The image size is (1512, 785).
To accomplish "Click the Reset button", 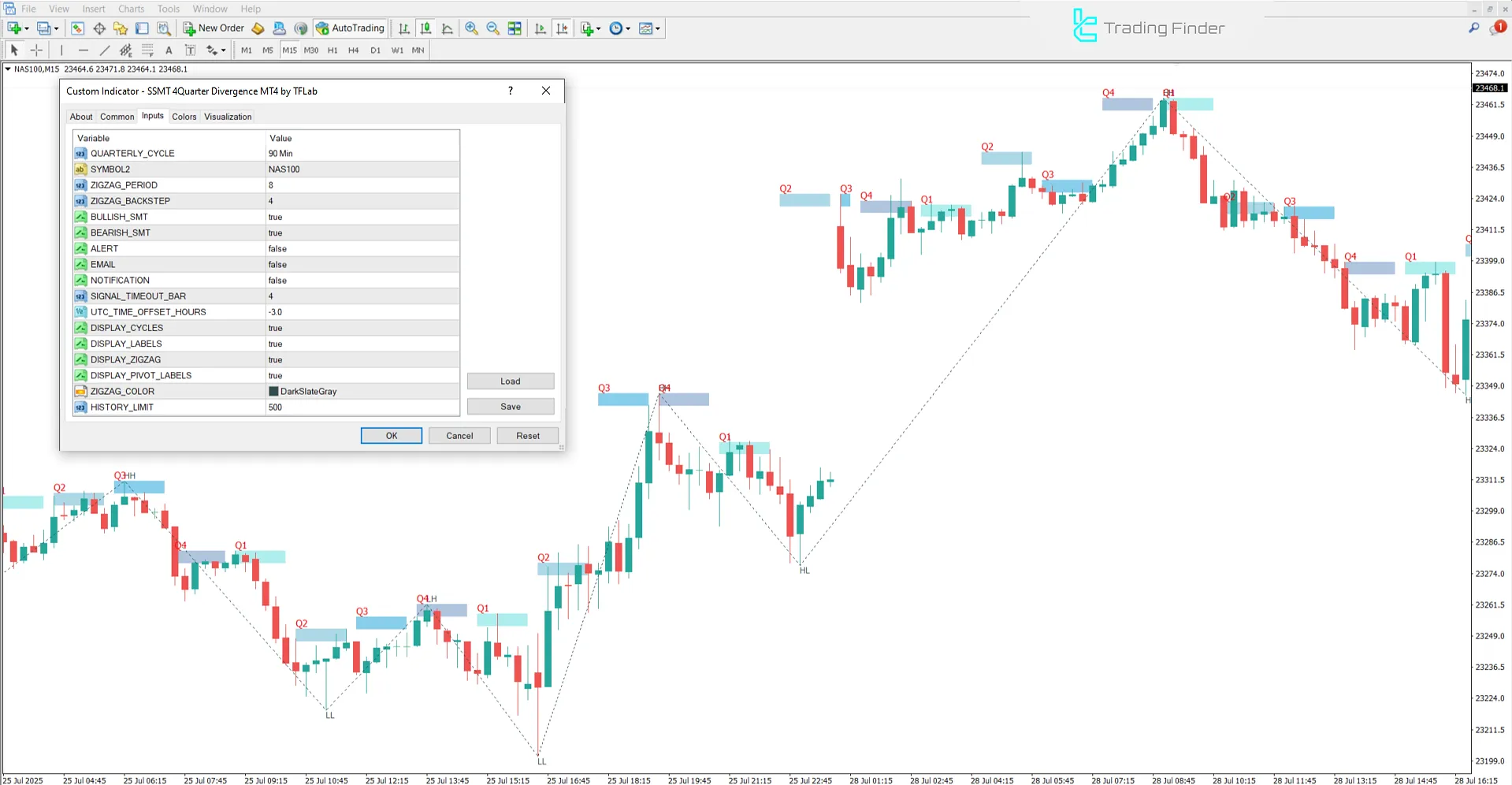I will point(527,436).
